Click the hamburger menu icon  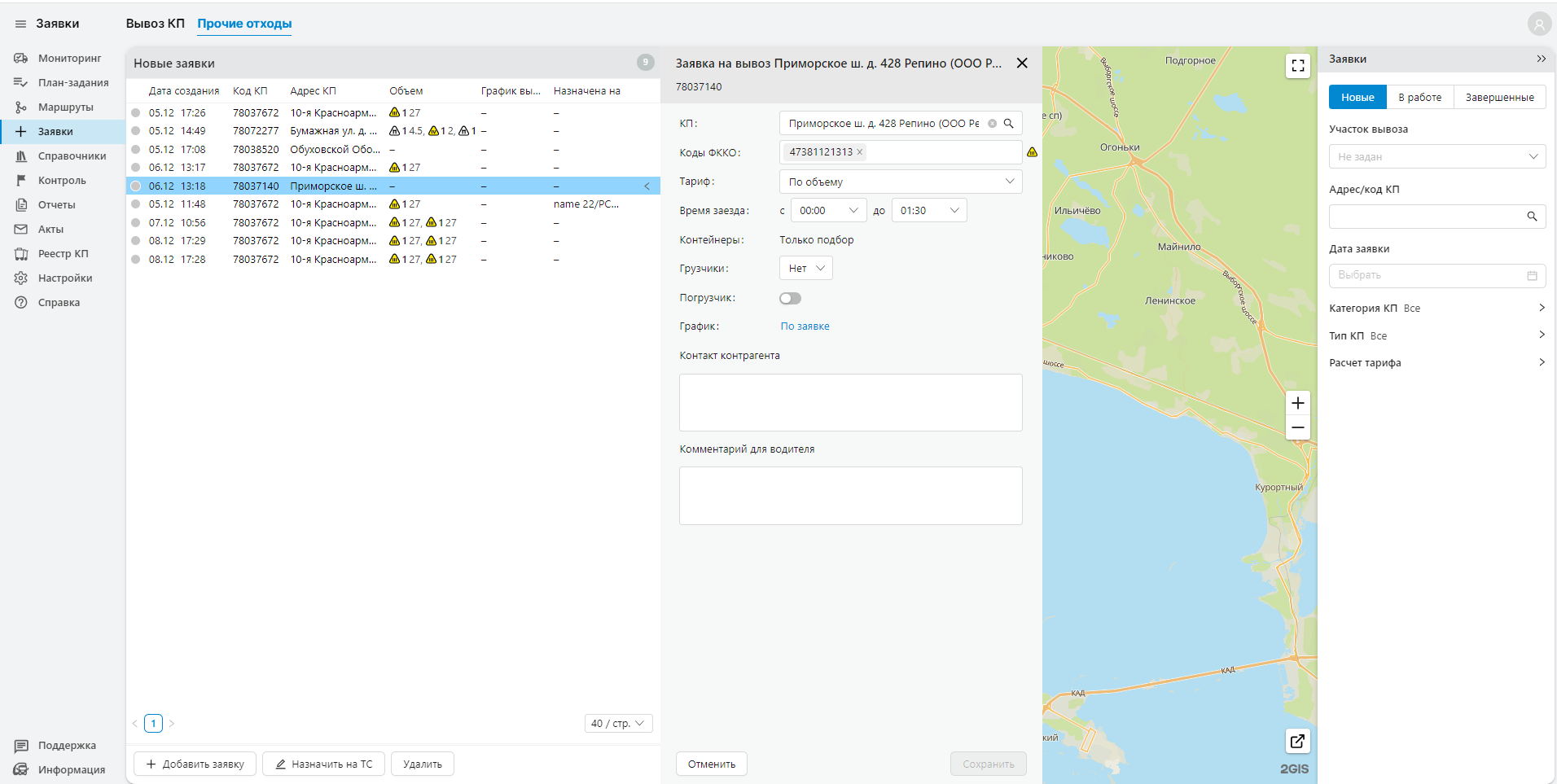[20, 24]
